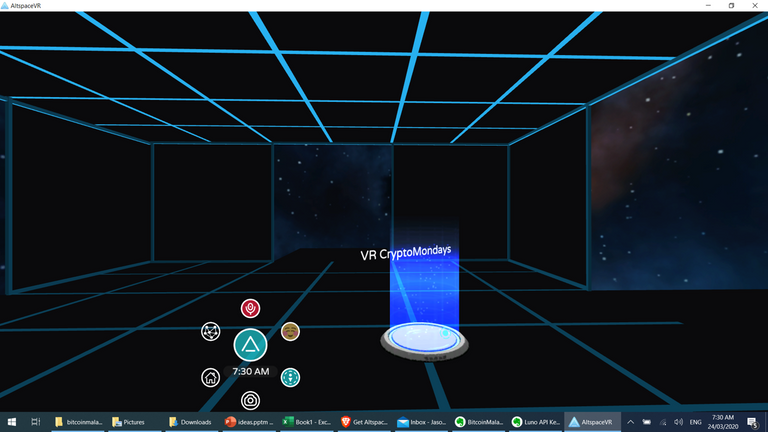Switch to the bitcoinmala folder taskbar item
Screen dimensions: 768x432
(78, 422)
